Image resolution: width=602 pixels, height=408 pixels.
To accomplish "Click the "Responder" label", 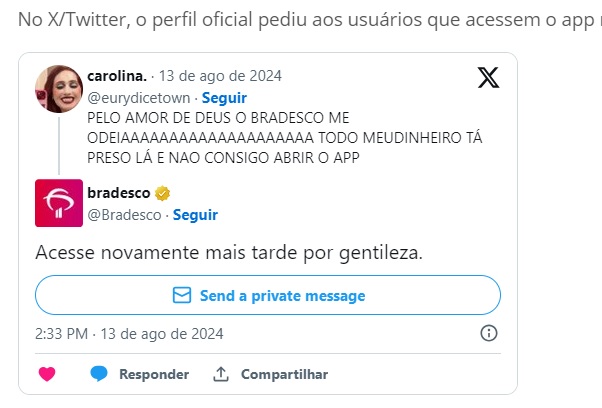I will [x=154, y=374].
